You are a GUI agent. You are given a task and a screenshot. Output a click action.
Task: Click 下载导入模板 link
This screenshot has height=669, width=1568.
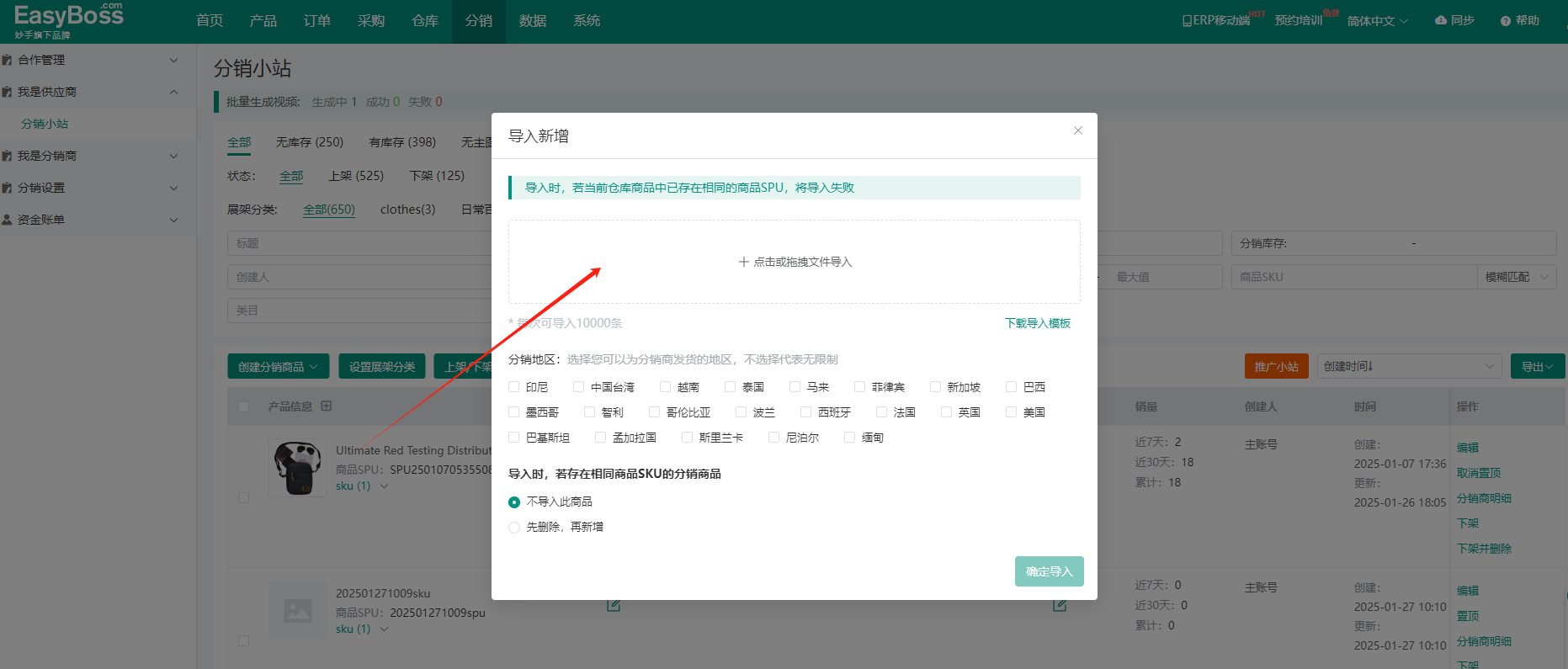(x=1038, y=323)
